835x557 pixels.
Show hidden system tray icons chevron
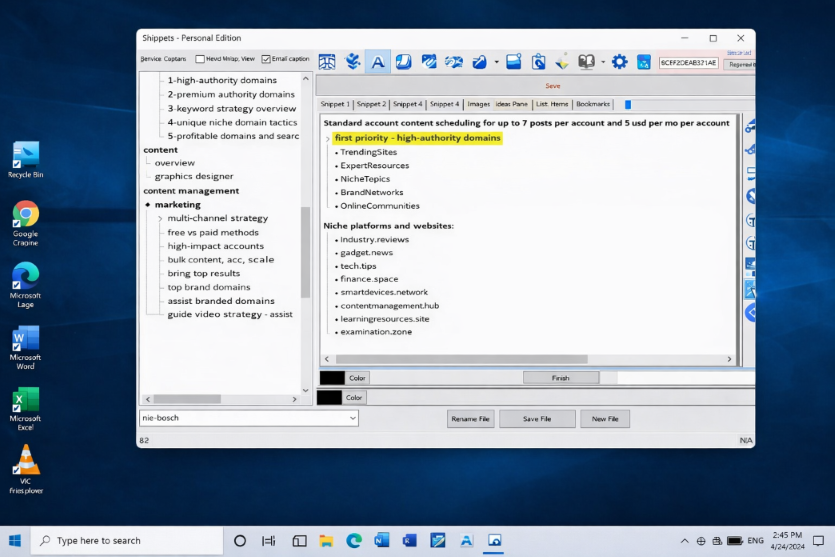click(x=684, y=541)
